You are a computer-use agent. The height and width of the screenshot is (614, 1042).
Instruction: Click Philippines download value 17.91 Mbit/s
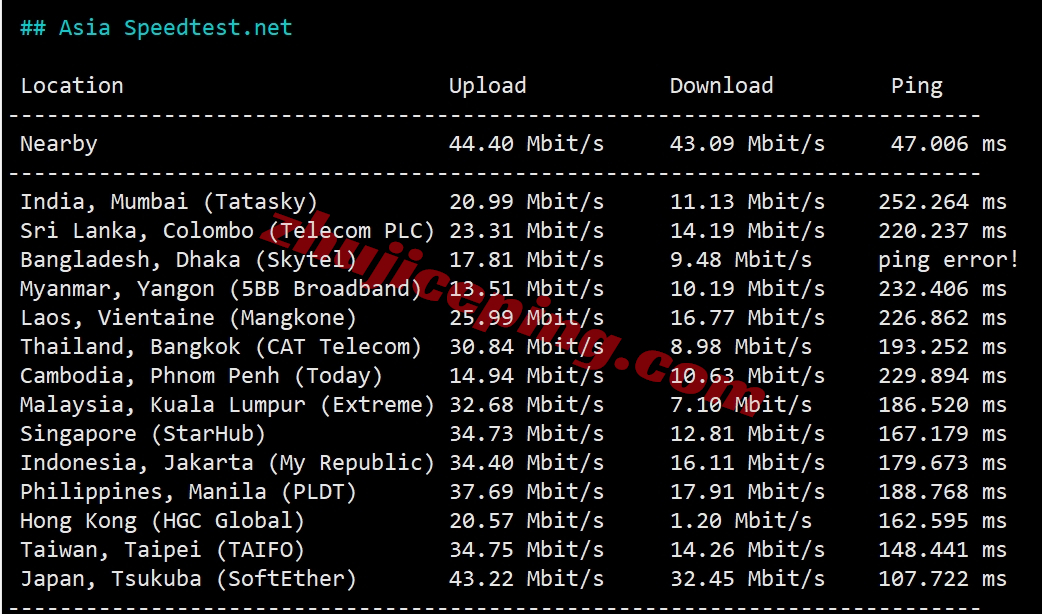tap(747, 491)
